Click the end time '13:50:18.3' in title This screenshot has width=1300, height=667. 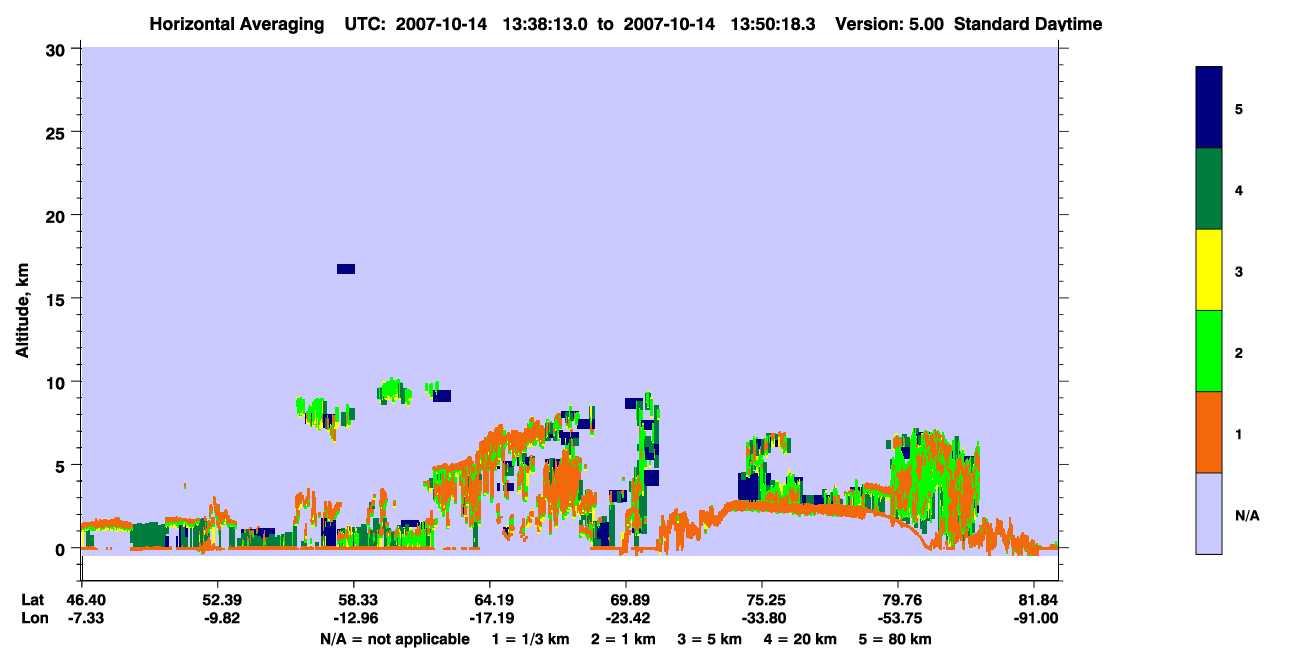(773, 23)
